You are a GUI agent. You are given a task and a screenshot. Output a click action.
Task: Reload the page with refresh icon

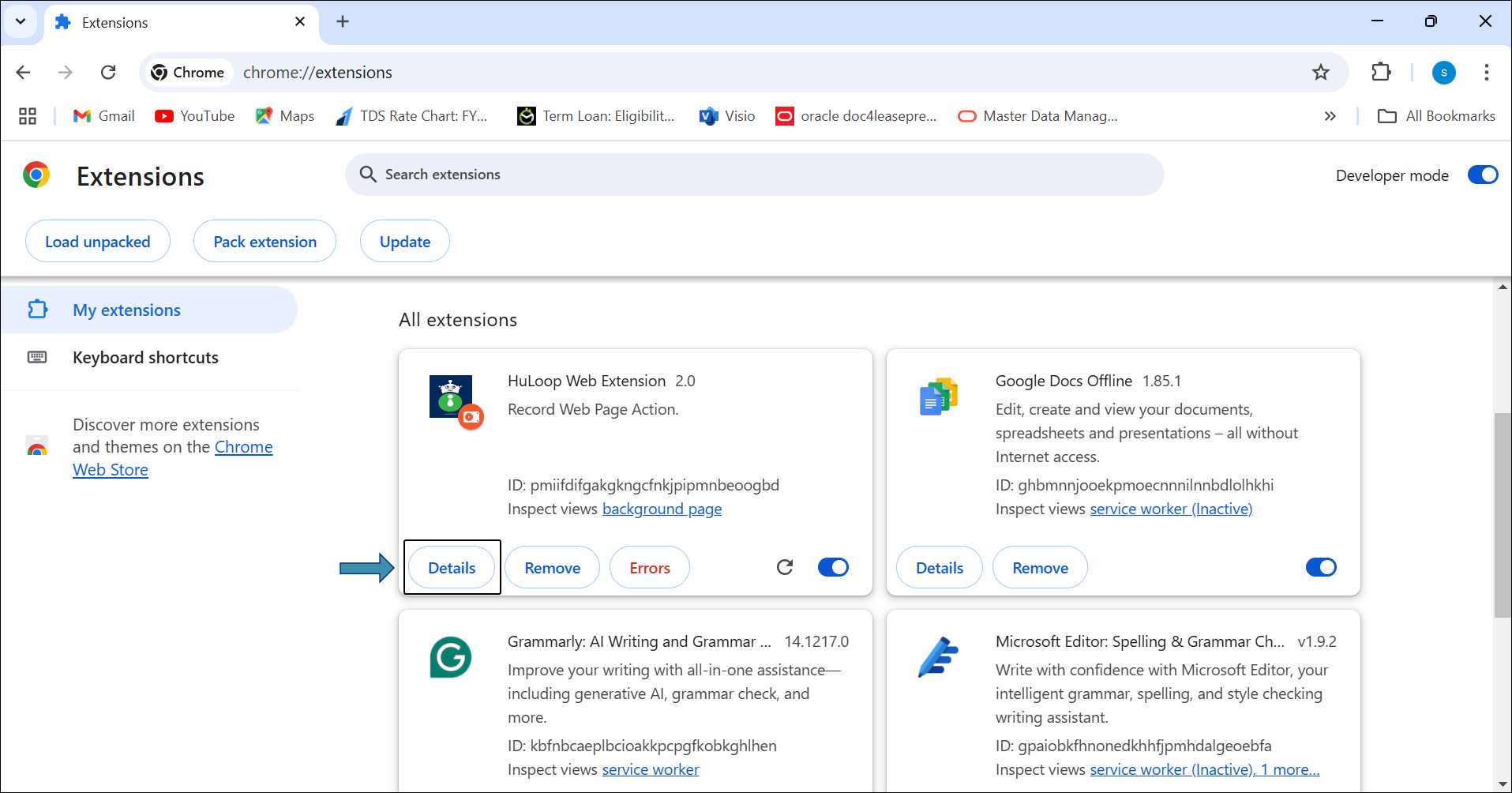[108, 73]
